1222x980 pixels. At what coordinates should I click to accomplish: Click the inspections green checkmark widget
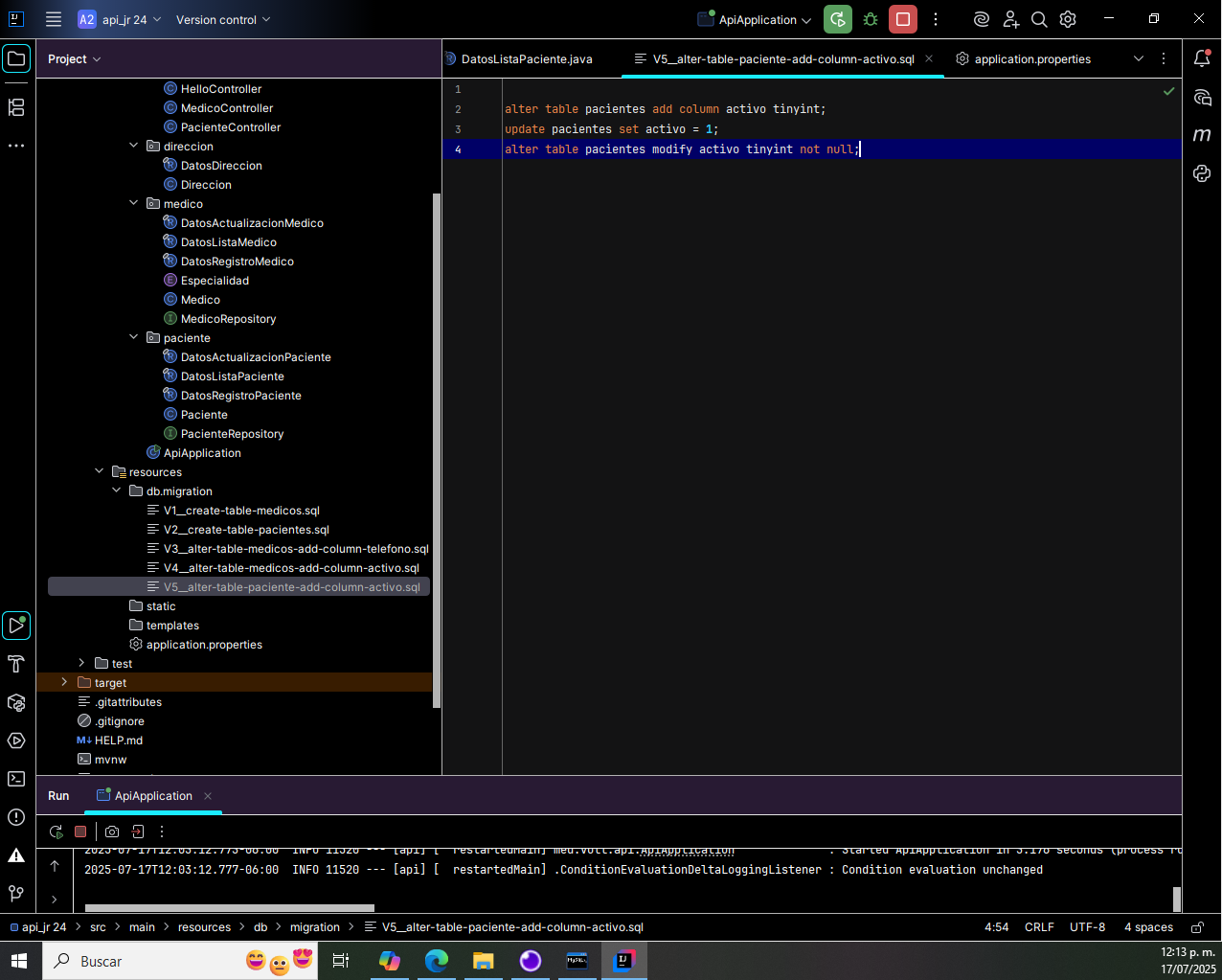(1168, 91)
